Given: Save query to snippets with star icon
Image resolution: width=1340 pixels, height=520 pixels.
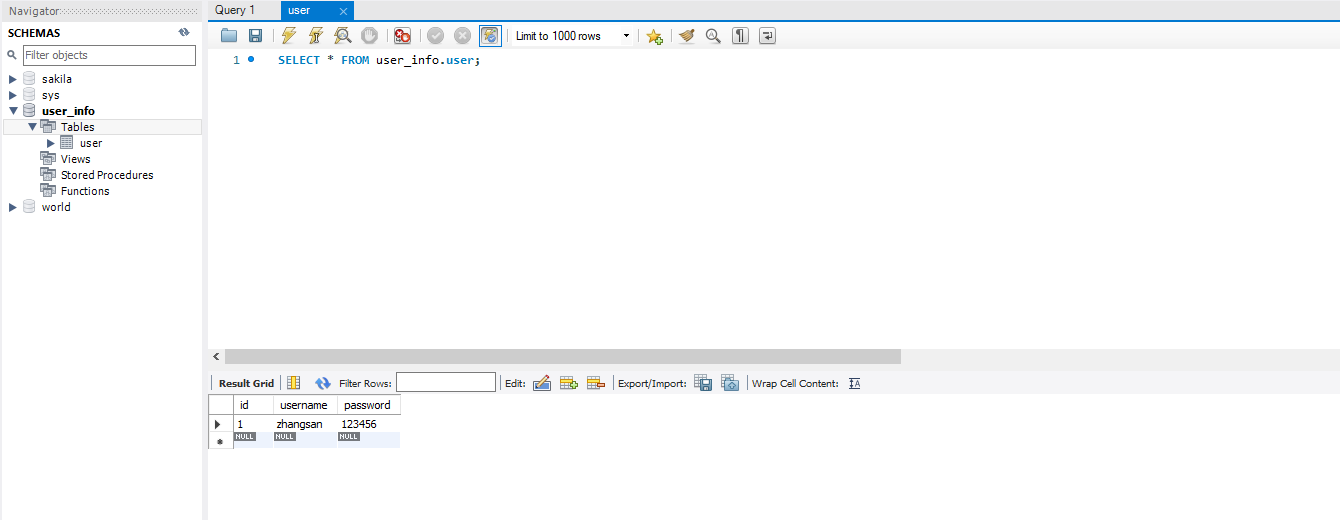Looking at the screenshot, I should (x=654, y=36).
